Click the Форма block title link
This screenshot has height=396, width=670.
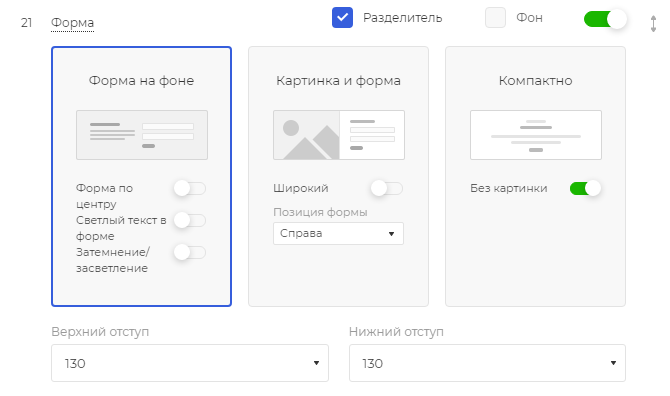point(72,23)
